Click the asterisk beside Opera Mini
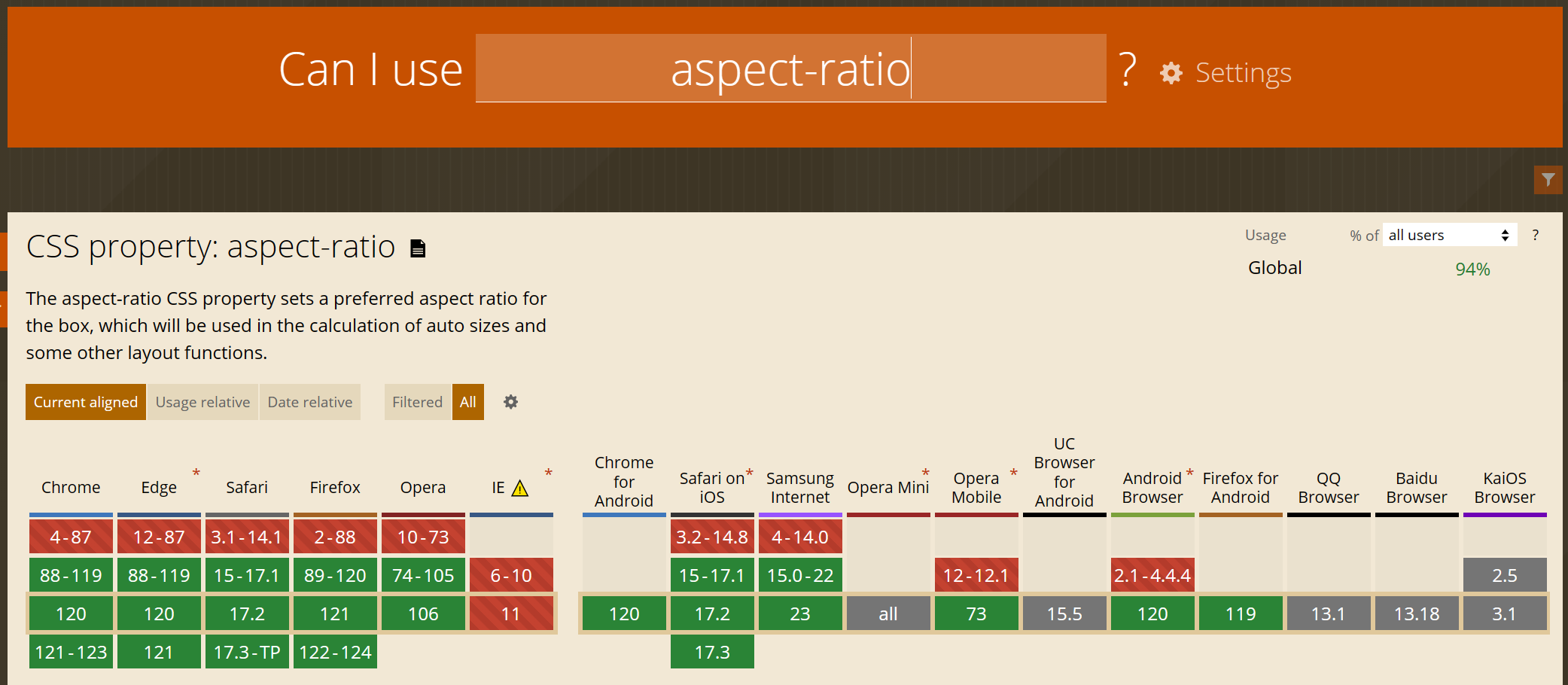This screenshot has height=685, width=1568. (926, 473)
